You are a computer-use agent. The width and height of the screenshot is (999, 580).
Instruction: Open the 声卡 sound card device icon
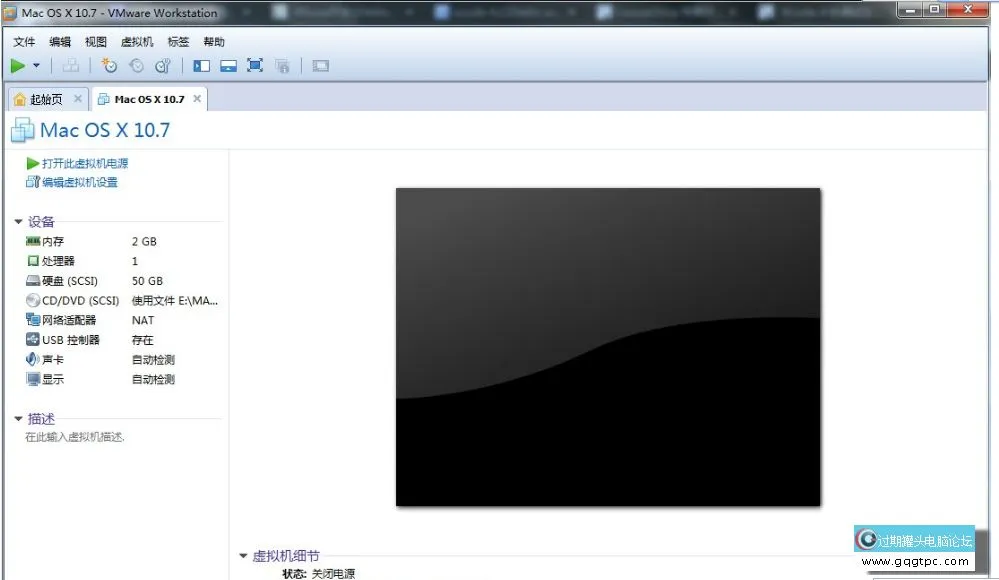click(x=33, y=359)
